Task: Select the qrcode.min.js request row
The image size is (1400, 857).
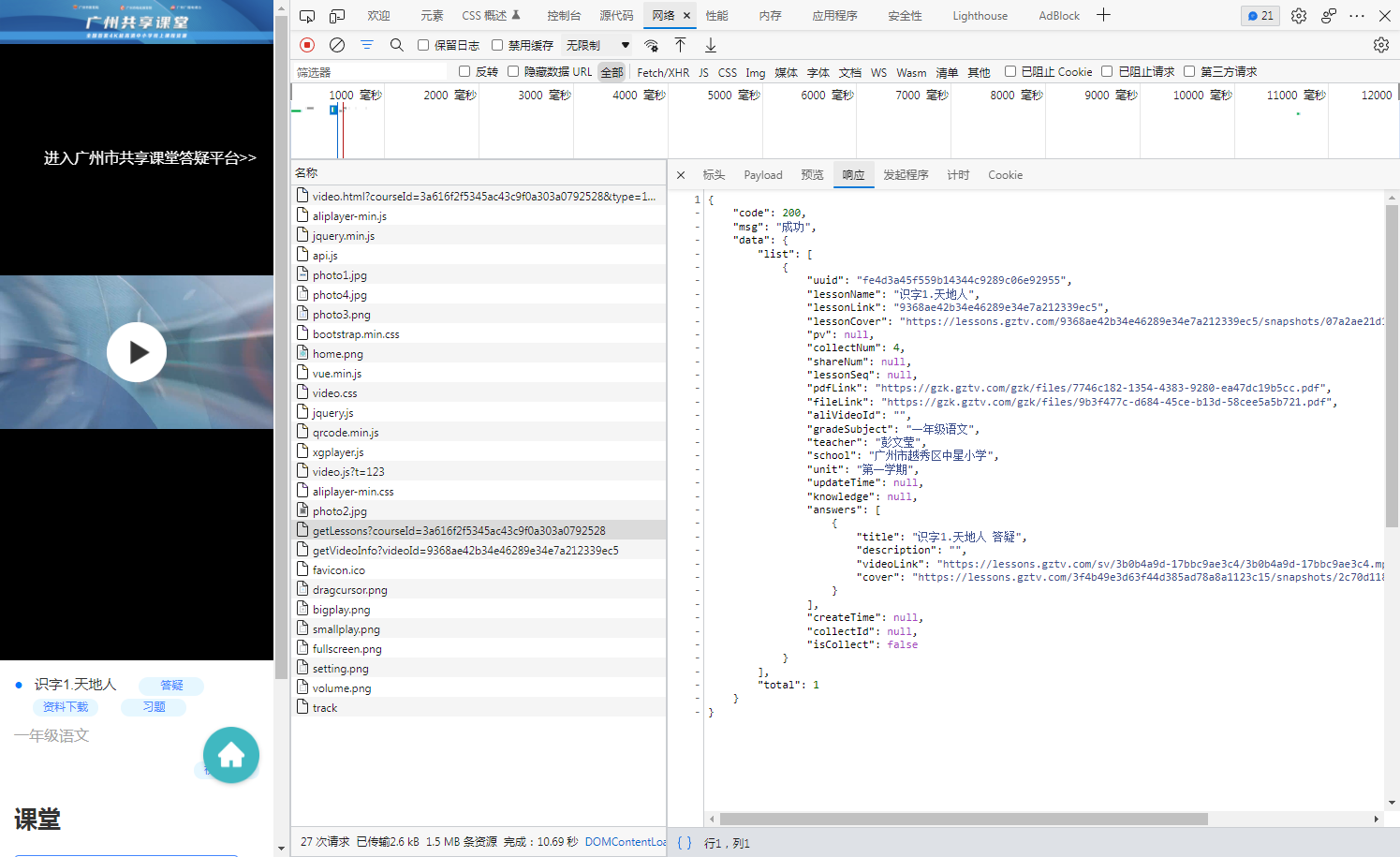Action: [x=479, y=432]
